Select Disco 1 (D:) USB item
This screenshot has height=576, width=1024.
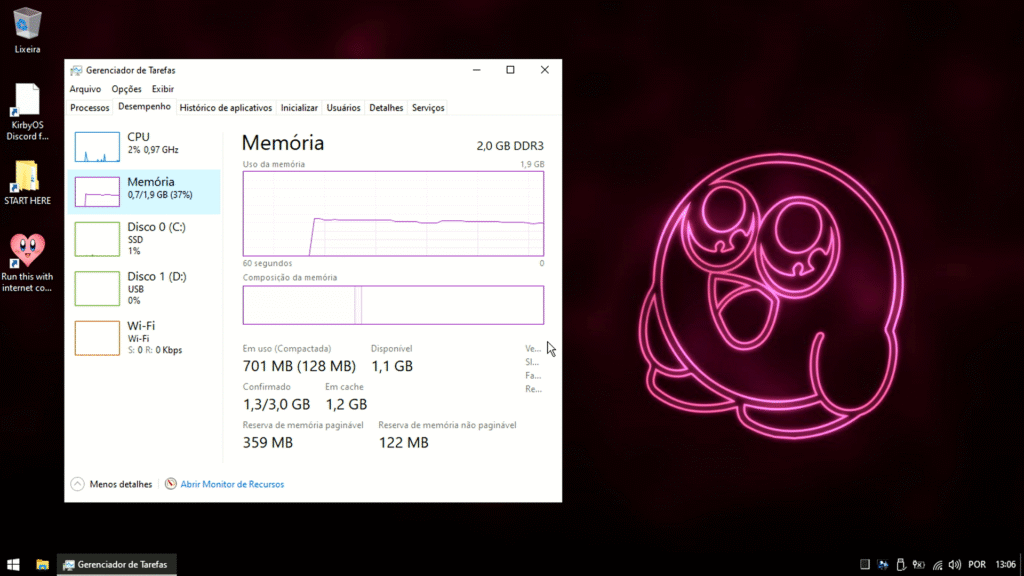[x=144, y=288]
